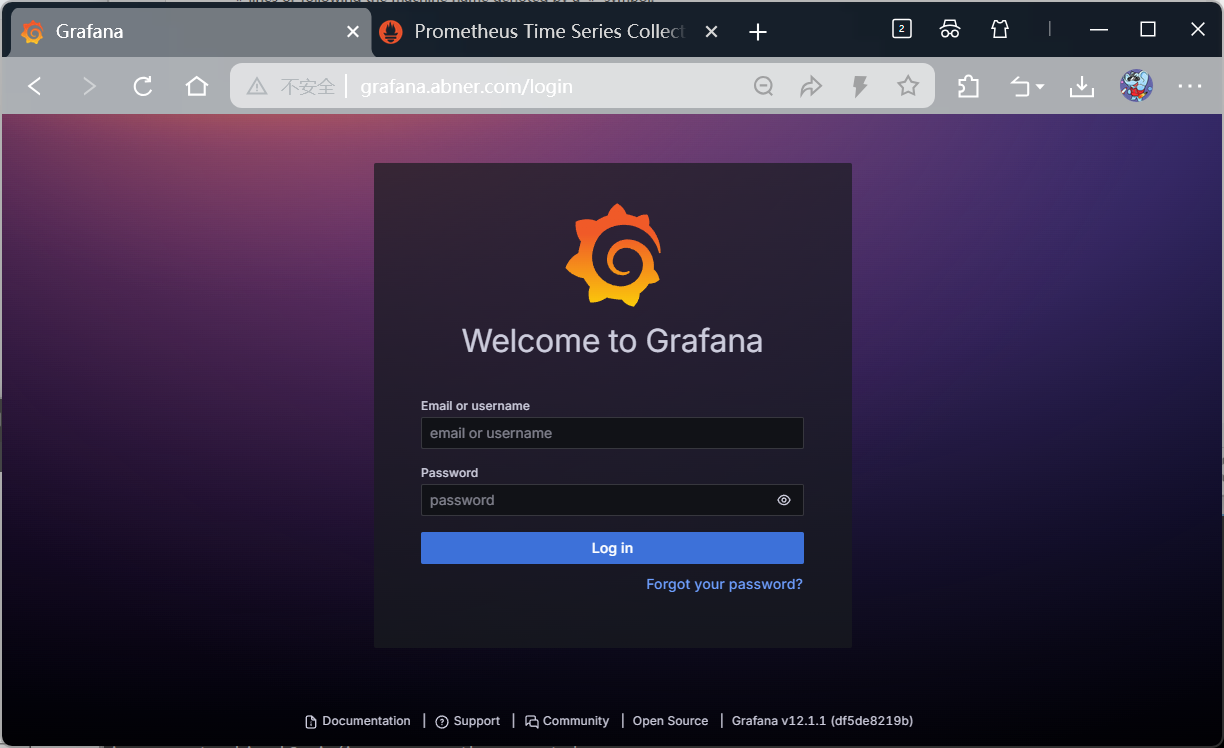Go to browser home page
The image size is (1224, 748).
(197, 86)
